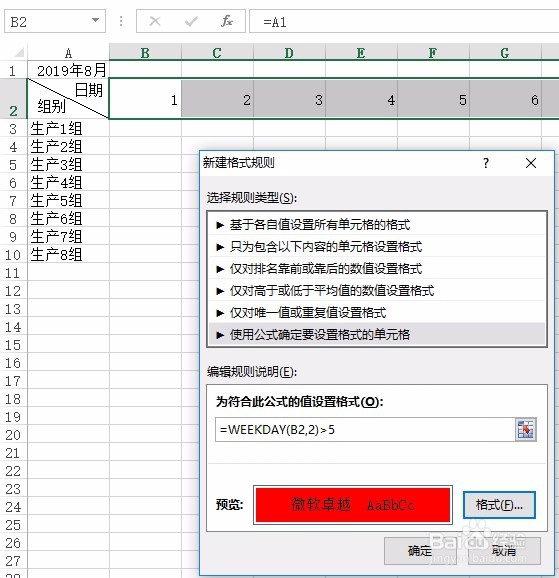Click the formula bar confirm checkmark icon
Screen dimensions: 559x578
tap(191, 21)
